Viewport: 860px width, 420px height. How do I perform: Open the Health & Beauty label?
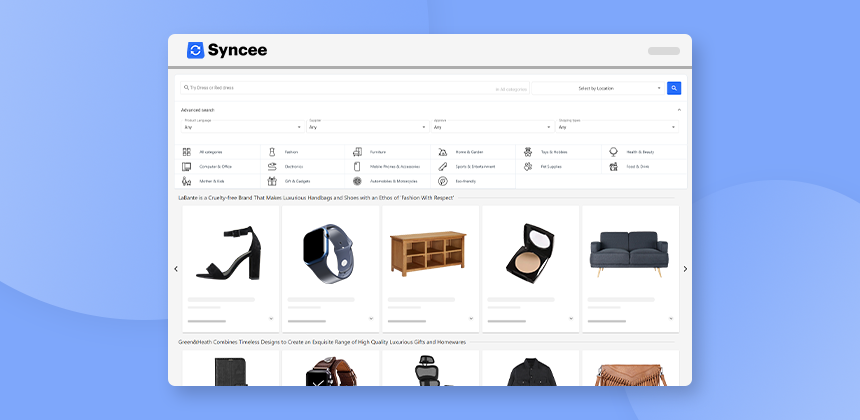(x=640, y=152)
